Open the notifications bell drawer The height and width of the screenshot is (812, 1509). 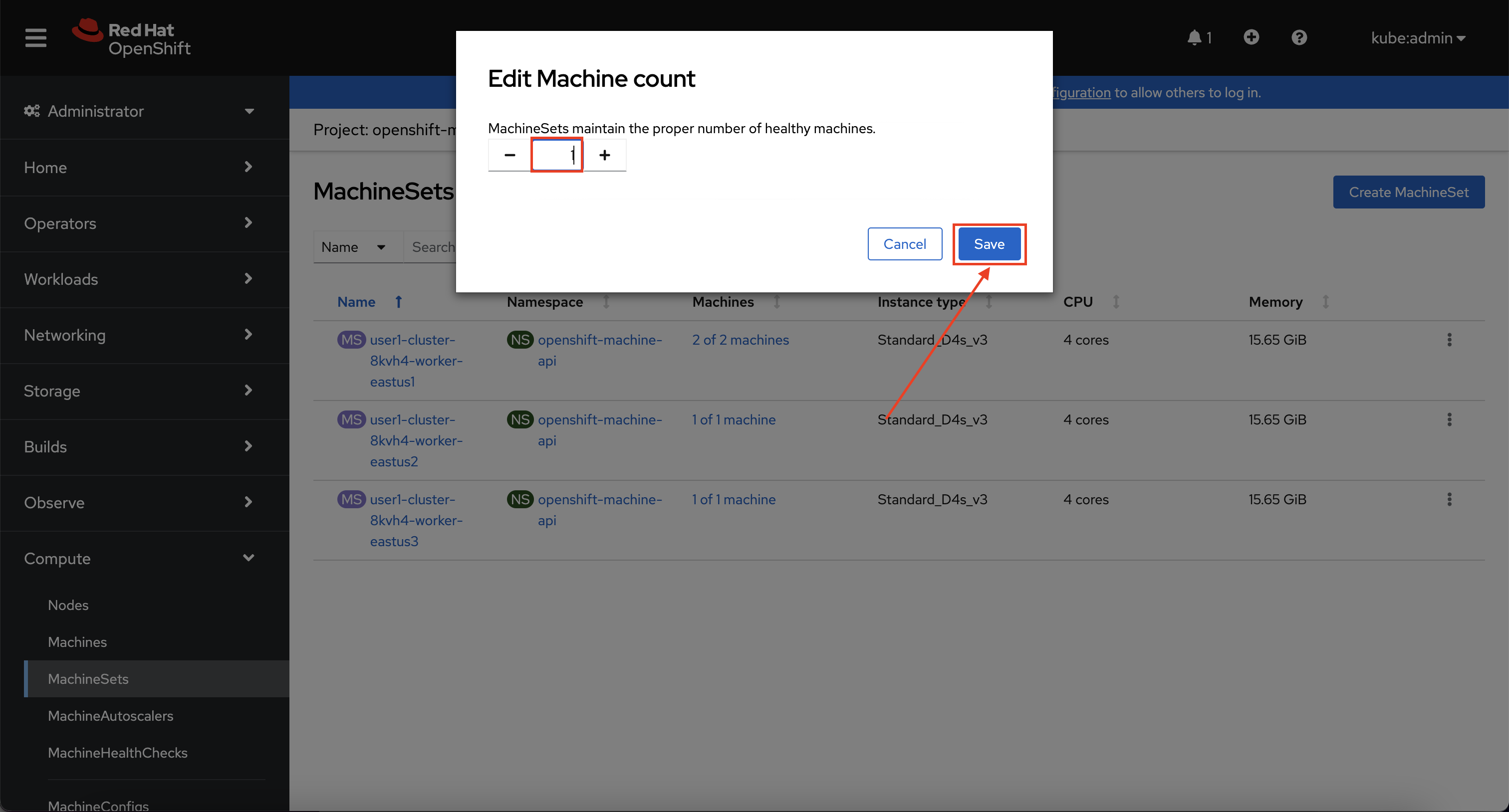pyautogui.click(x=1195, y=37)
